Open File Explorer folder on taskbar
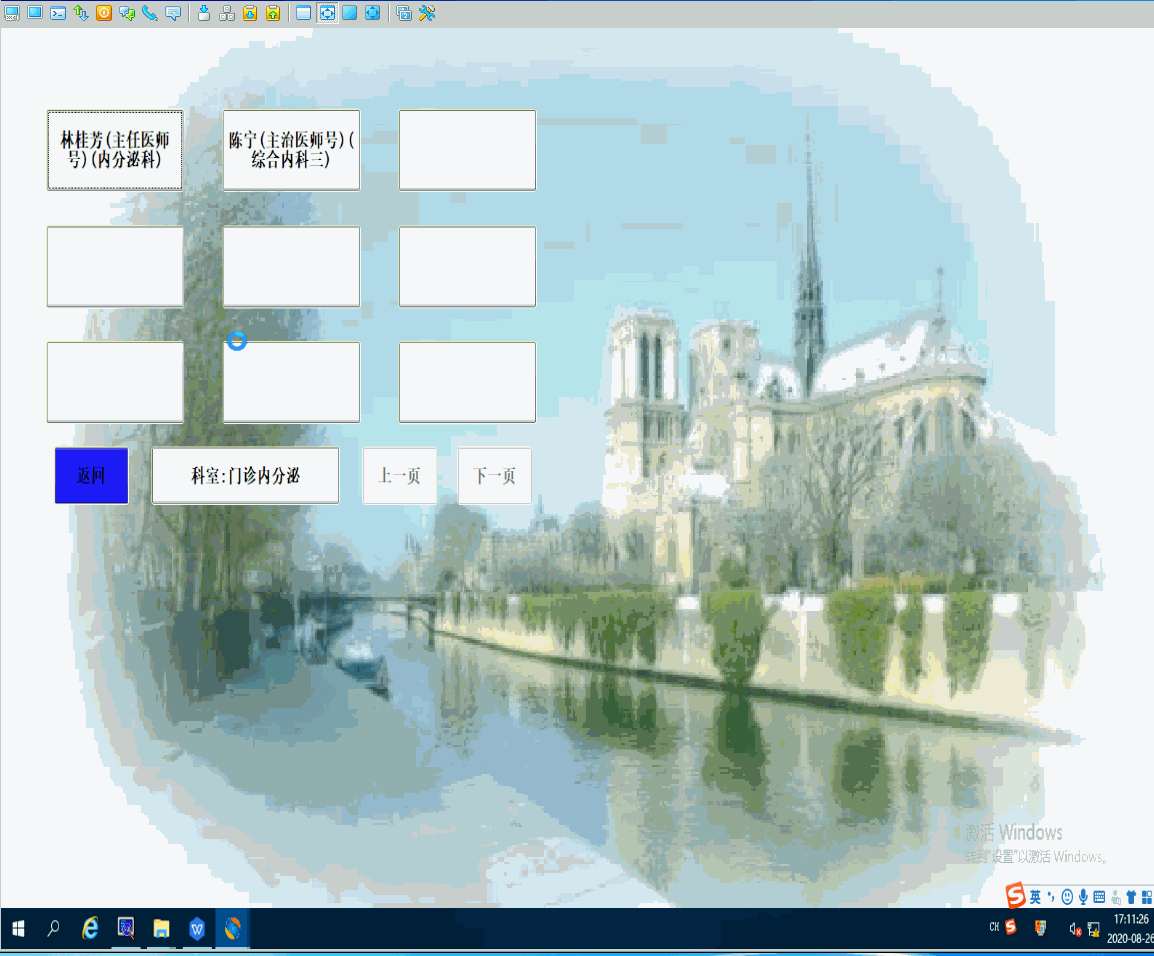The width and height of the screenshot is (1154, 956). 161,929
